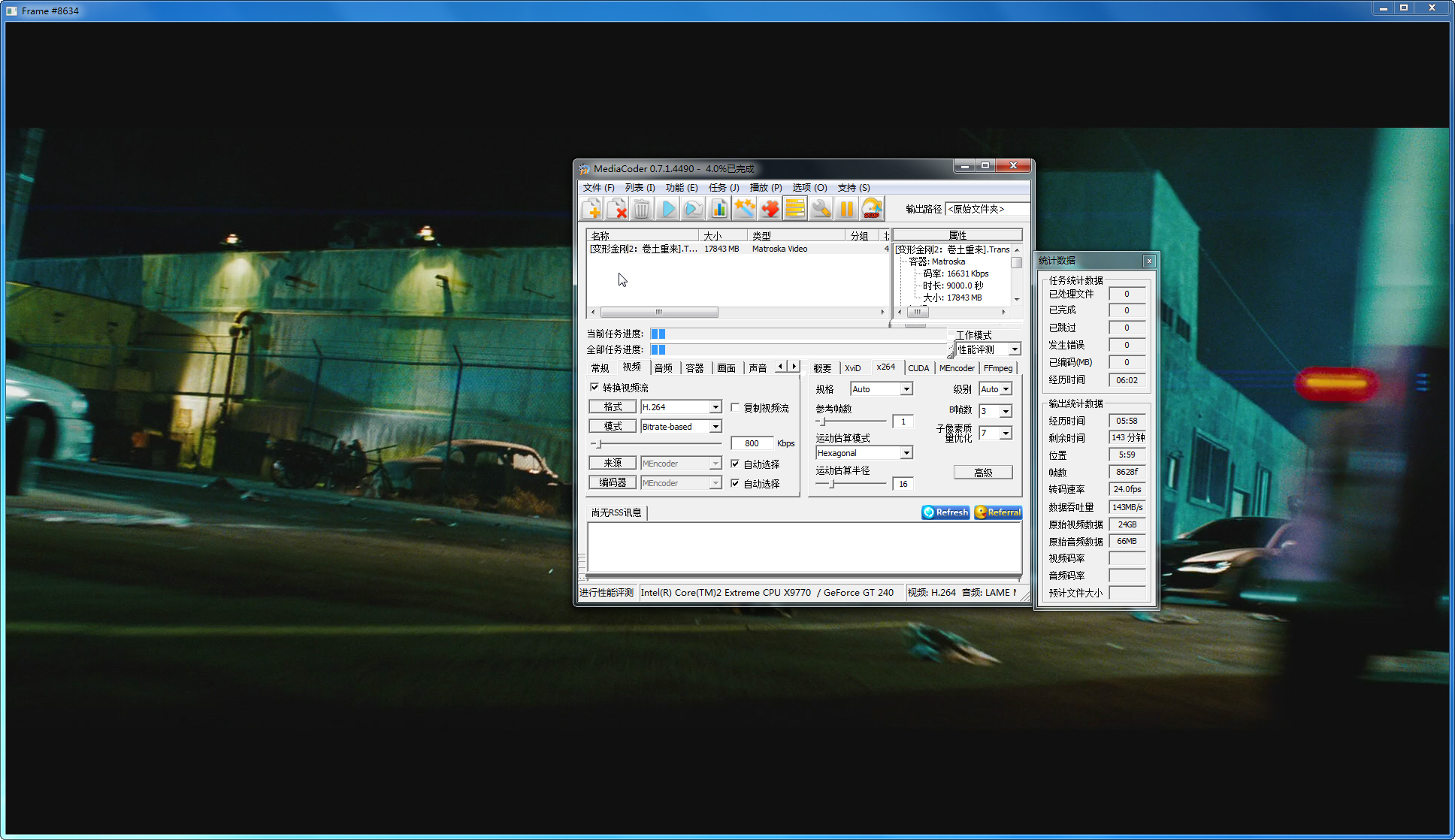Switch to the 声音 tab
This screenshot has width=1455, height=840.
click(x=758, y=368)
